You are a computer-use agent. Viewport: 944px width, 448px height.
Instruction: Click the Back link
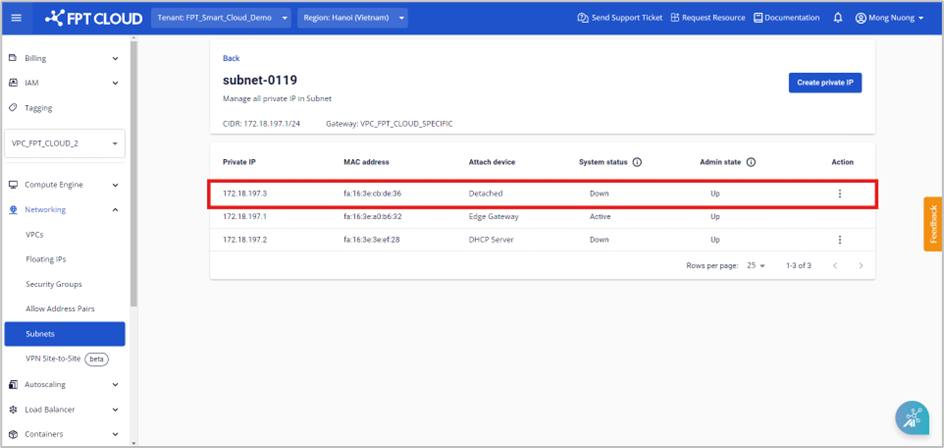coord(231,59)
